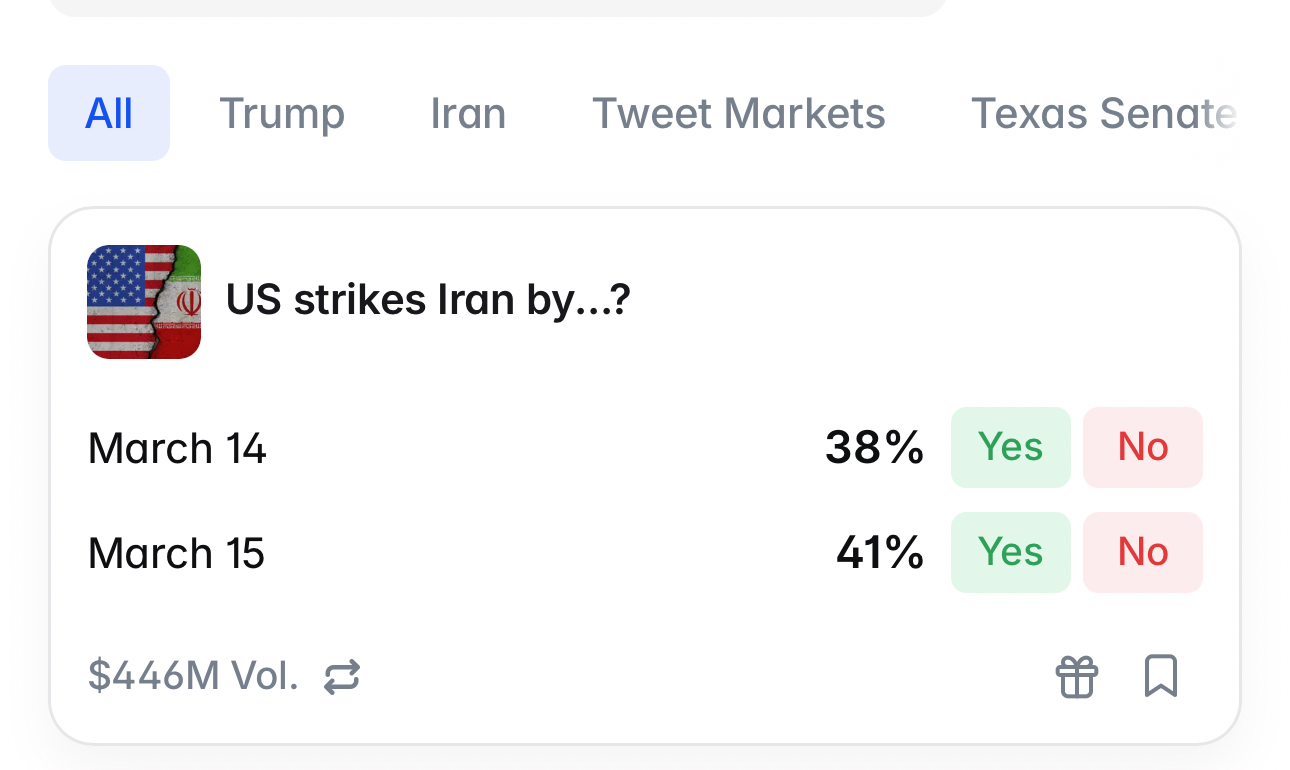Viewport: 1290px width, 770px height.
Task: Open the Iran category tab
Action: tap(468, 113)
